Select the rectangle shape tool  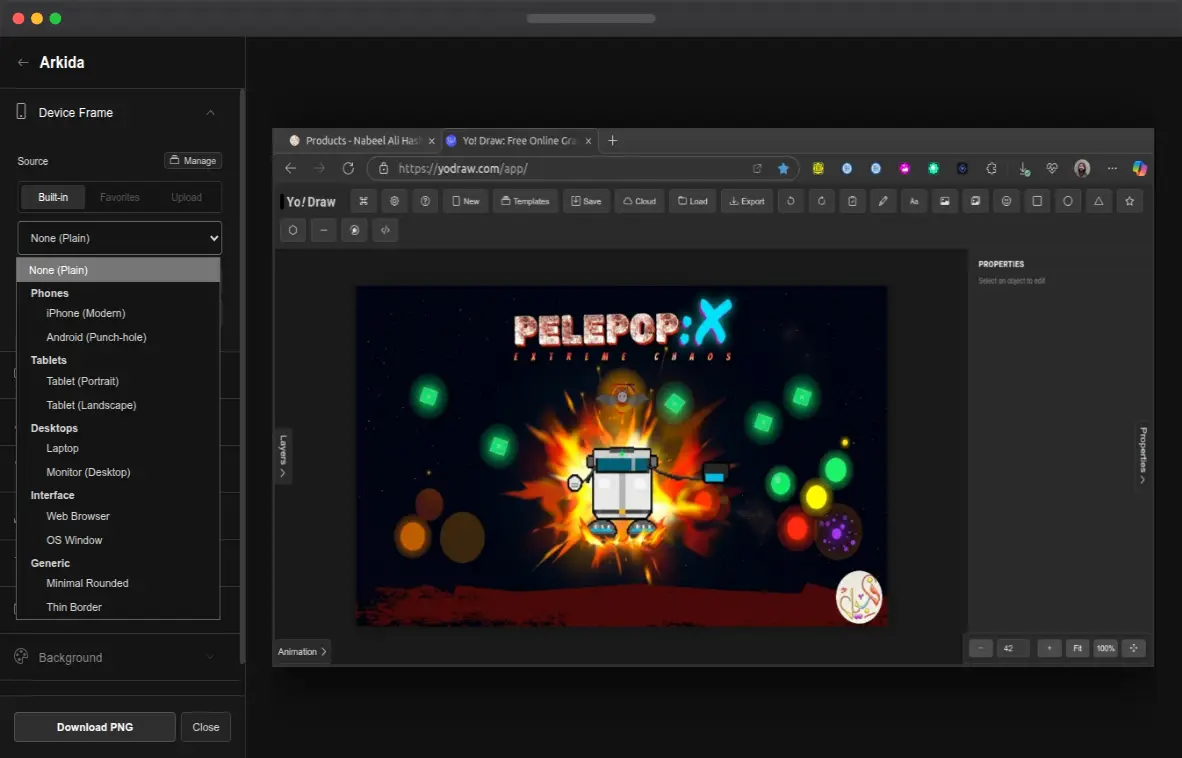coord(1037,201)
